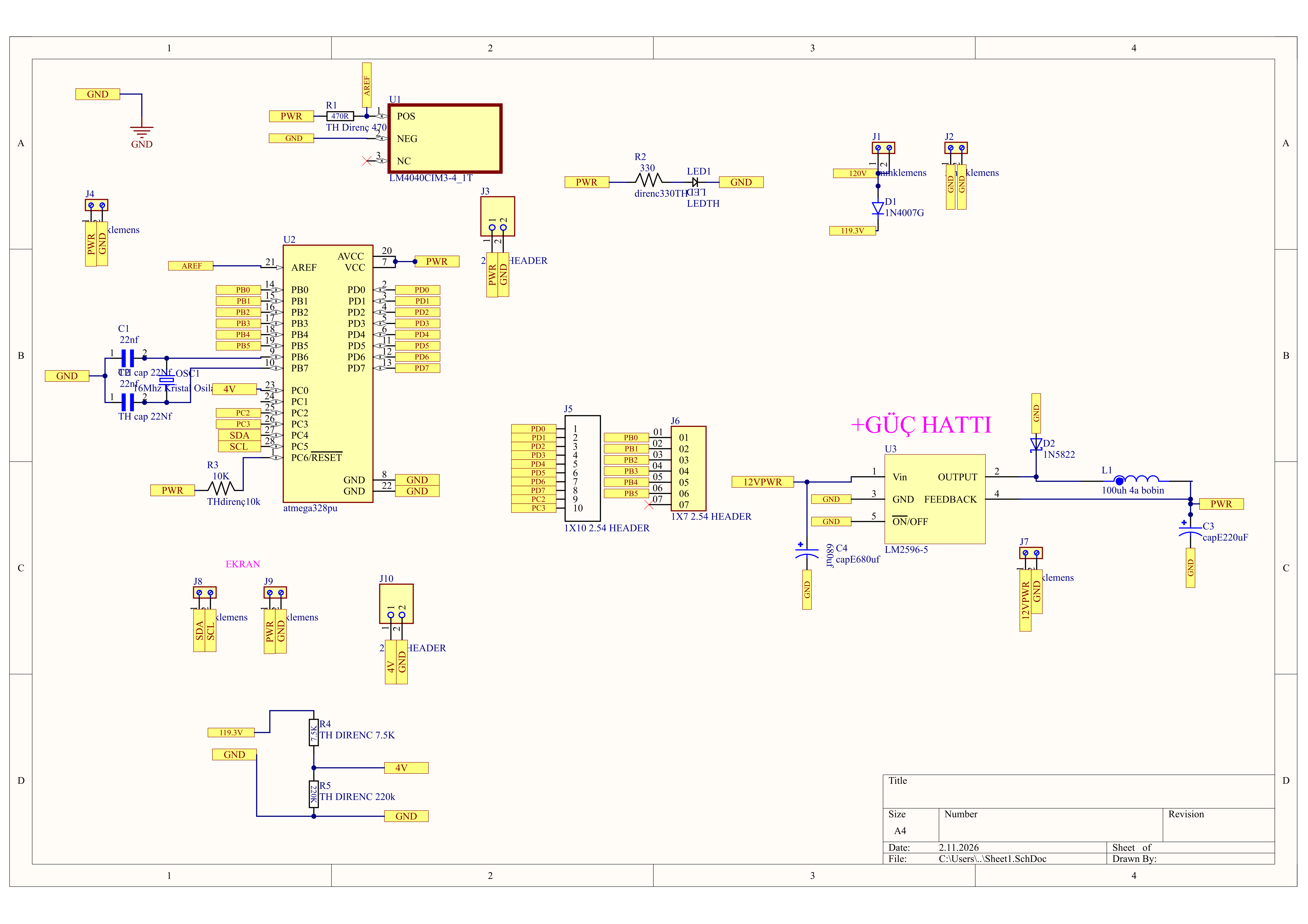Screen dimensions: 1308x924
Task: Click the LED1 diode symbol
Action: [695, 182]
